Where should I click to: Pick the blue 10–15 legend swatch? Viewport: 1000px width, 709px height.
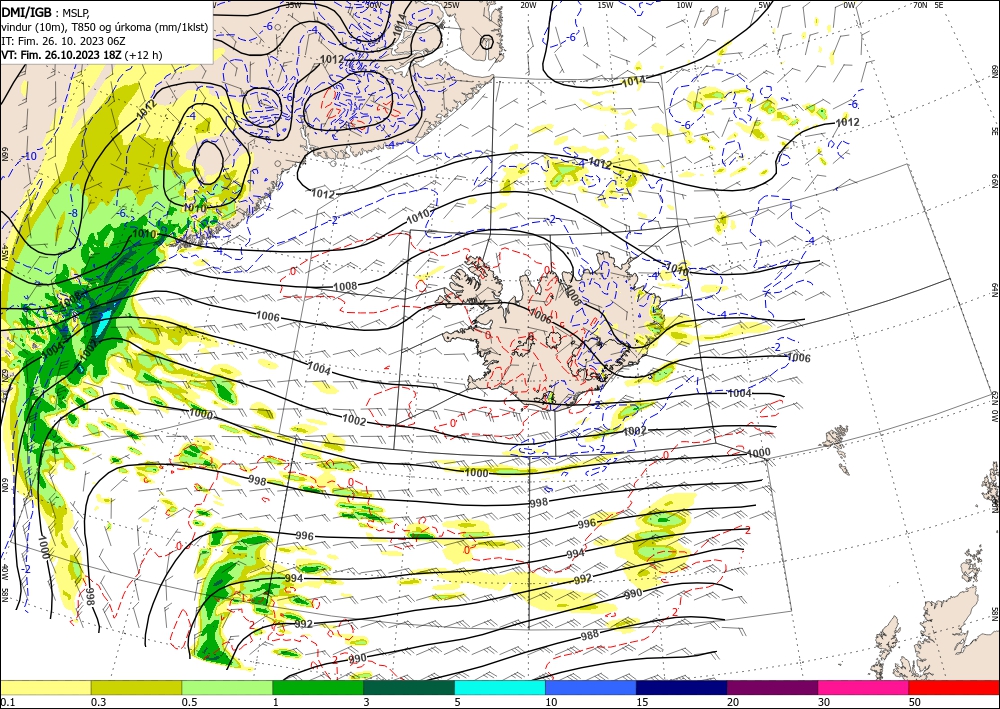(x=591, y=687)
